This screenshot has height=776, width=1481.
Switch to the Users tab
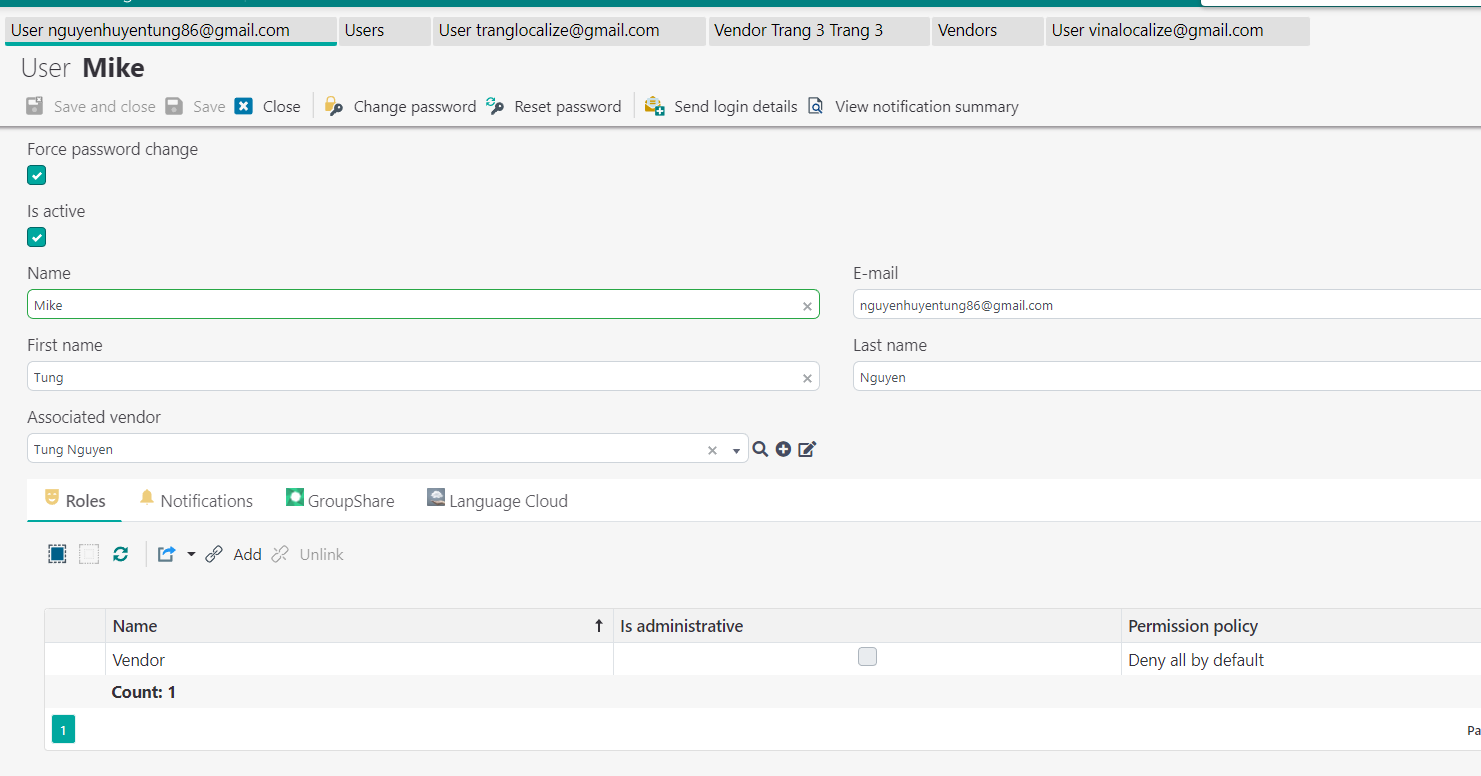385,30
